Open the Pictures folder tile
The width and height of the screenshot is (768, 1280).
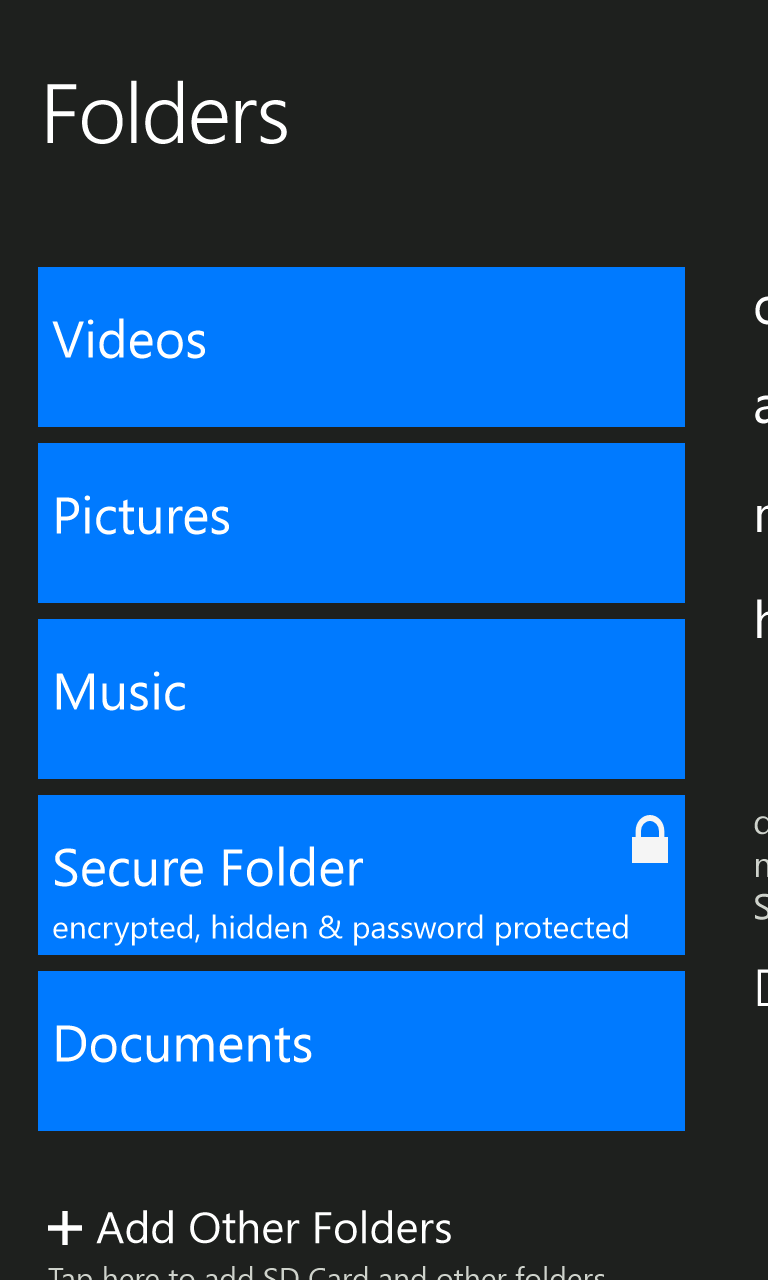(361, 523)
